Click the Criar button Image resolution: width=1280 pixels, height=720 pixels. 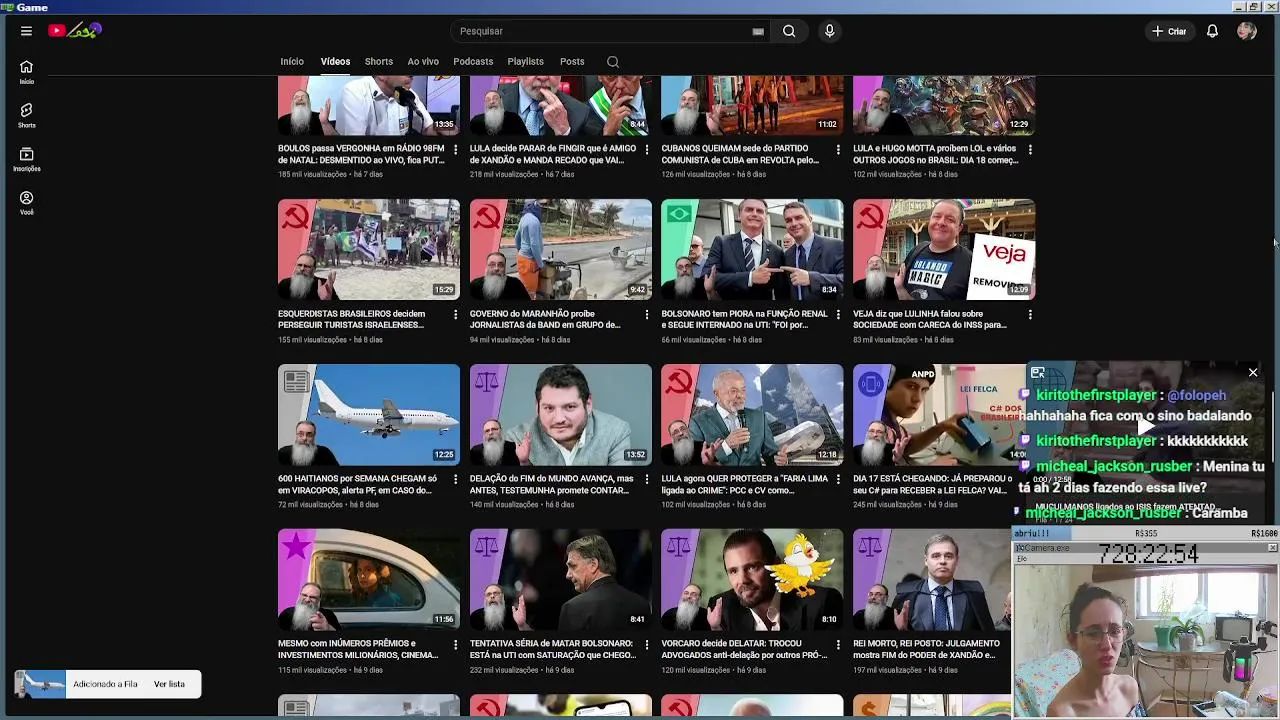pos(1168,31)
